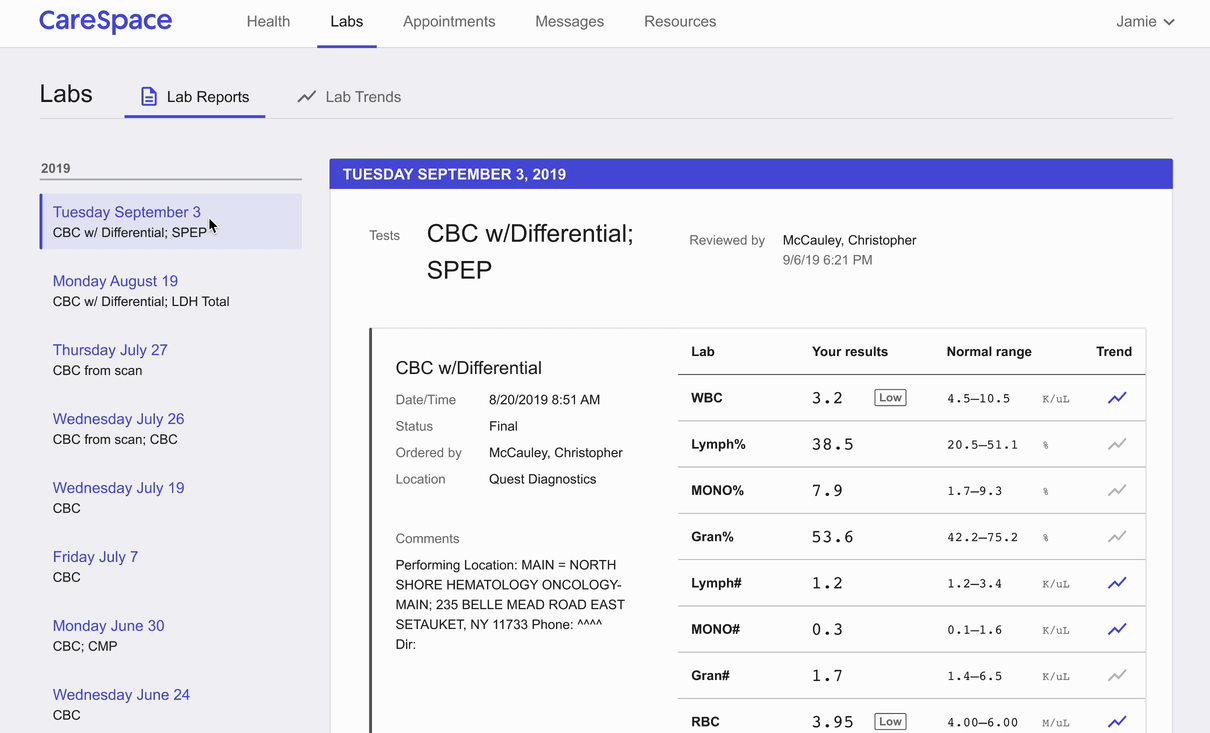1210x733 pixels.
Task: Expand the Jamie account dropdown
Action: tap(1145, 22)
